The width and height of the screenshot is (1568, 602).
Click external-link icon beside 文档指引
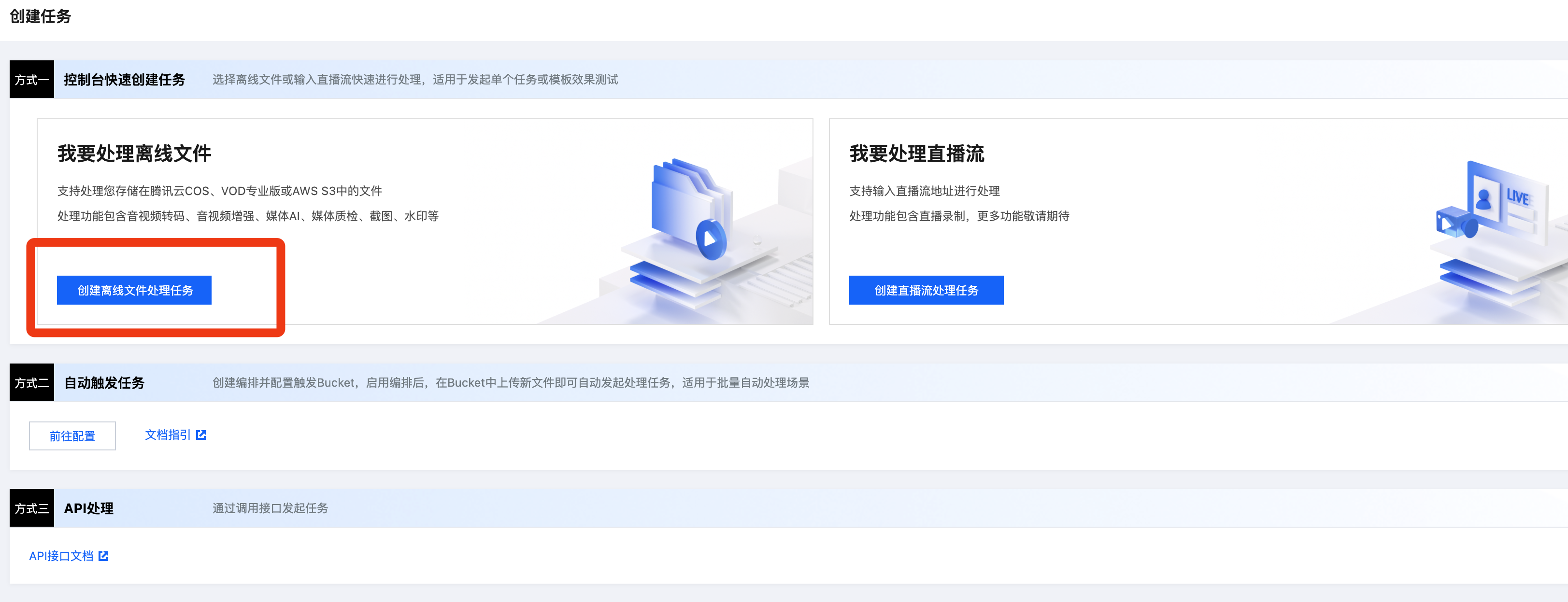pos(201,435)
